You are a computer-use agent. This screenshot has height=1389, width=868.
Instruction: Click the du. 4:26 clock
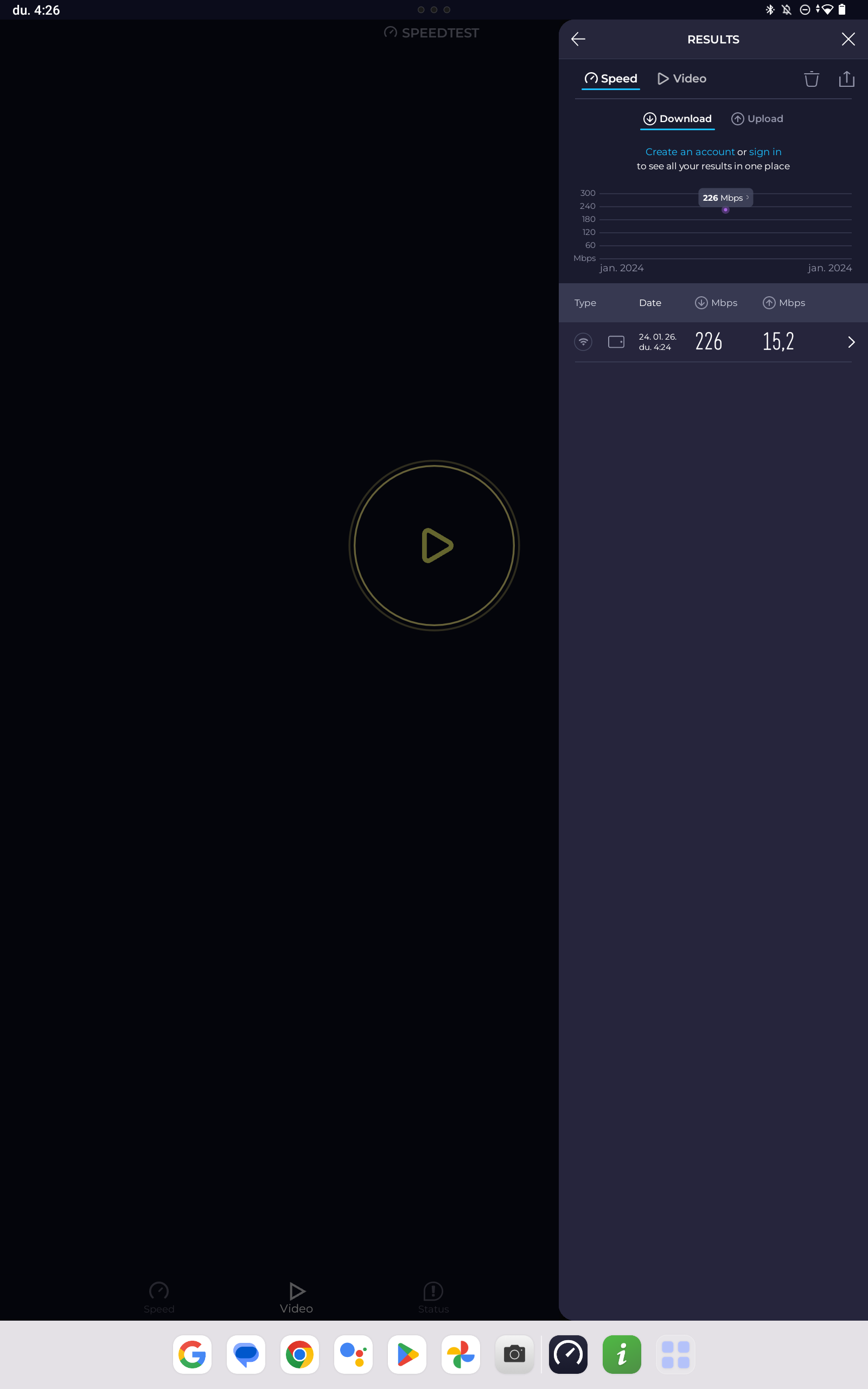(x=36, y=10)
